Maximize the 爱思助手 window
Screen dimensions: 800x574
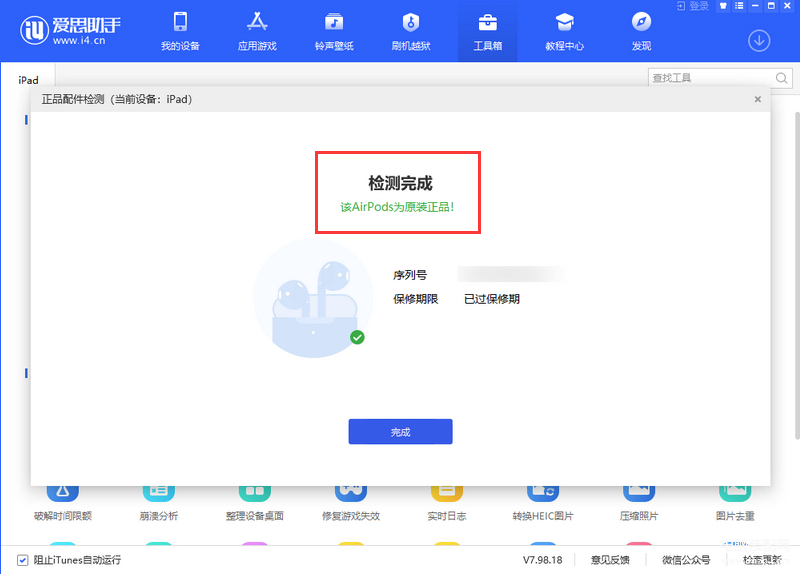tap(771, 6)
